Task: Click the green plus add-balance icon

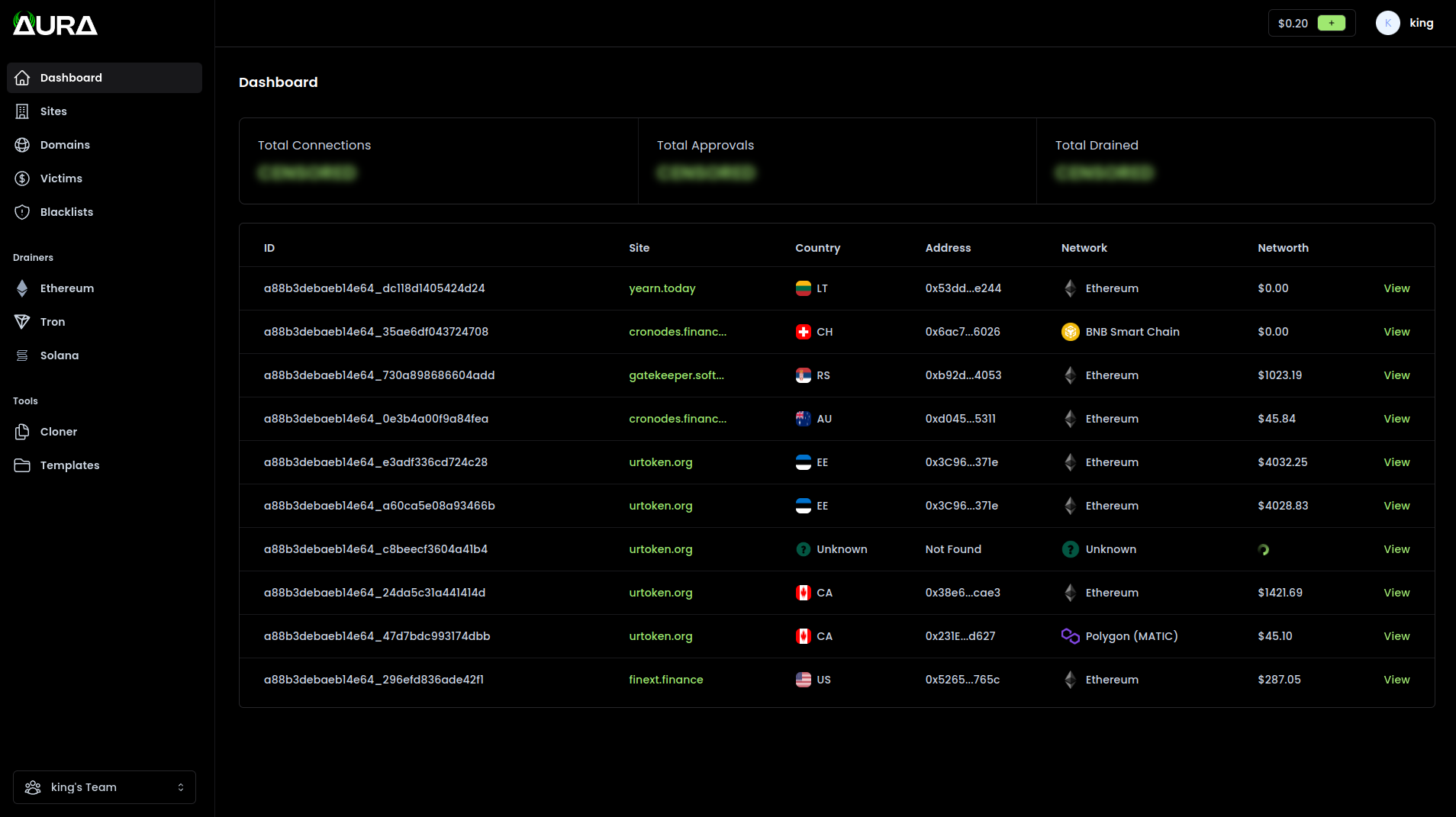Action: [1332, 23]
